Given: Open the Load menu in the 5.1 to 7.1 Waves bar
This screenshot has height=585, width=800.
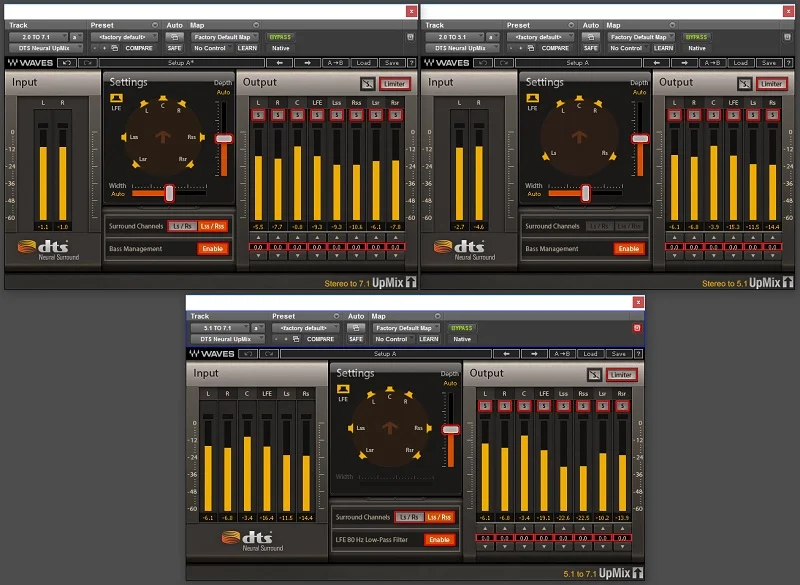Looking at the screenshot, I should (590, 353).
